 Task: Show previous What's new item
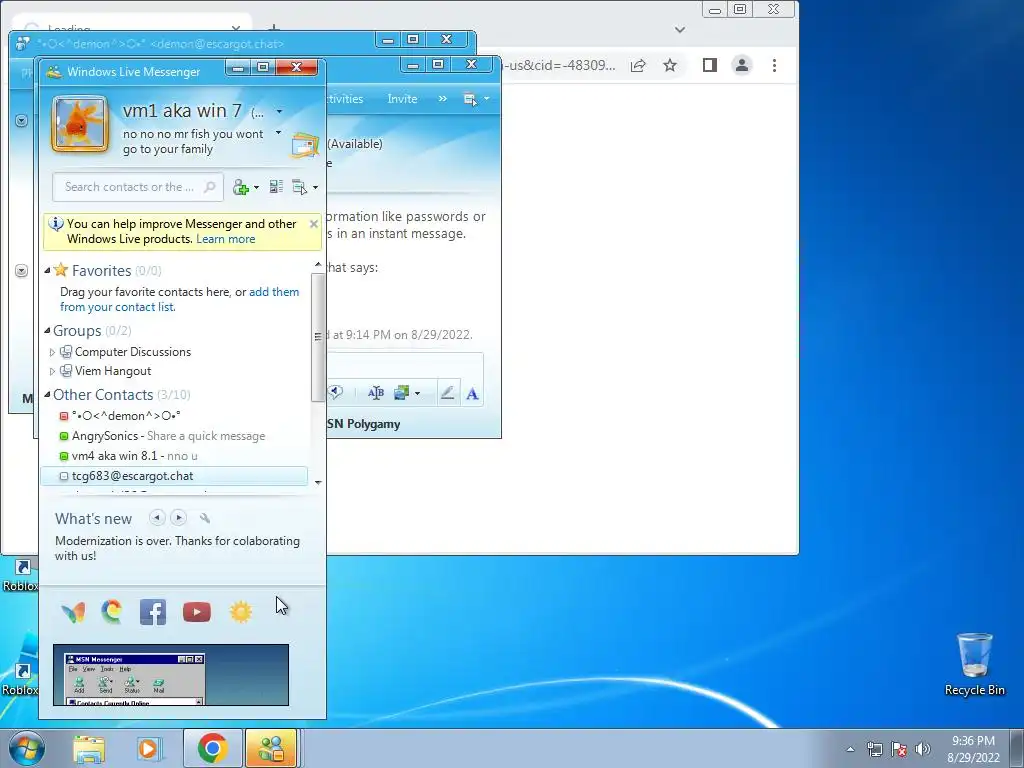point(157,518)
